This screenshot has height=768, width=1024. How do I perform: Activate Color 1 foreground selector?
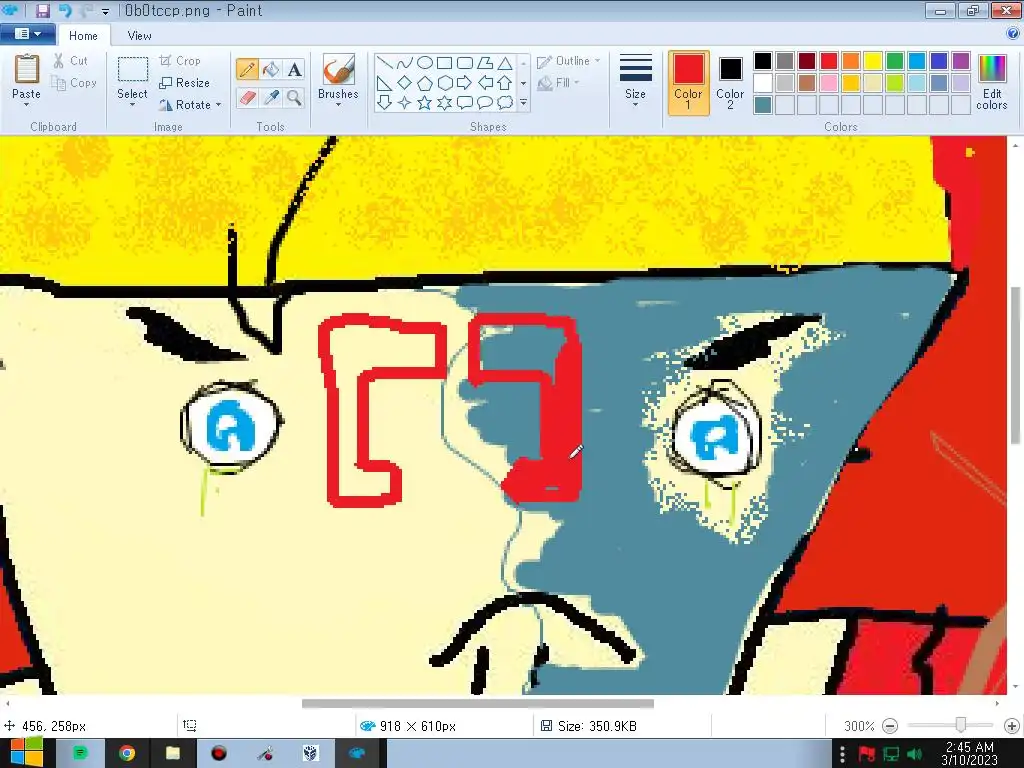click(688, 83)
